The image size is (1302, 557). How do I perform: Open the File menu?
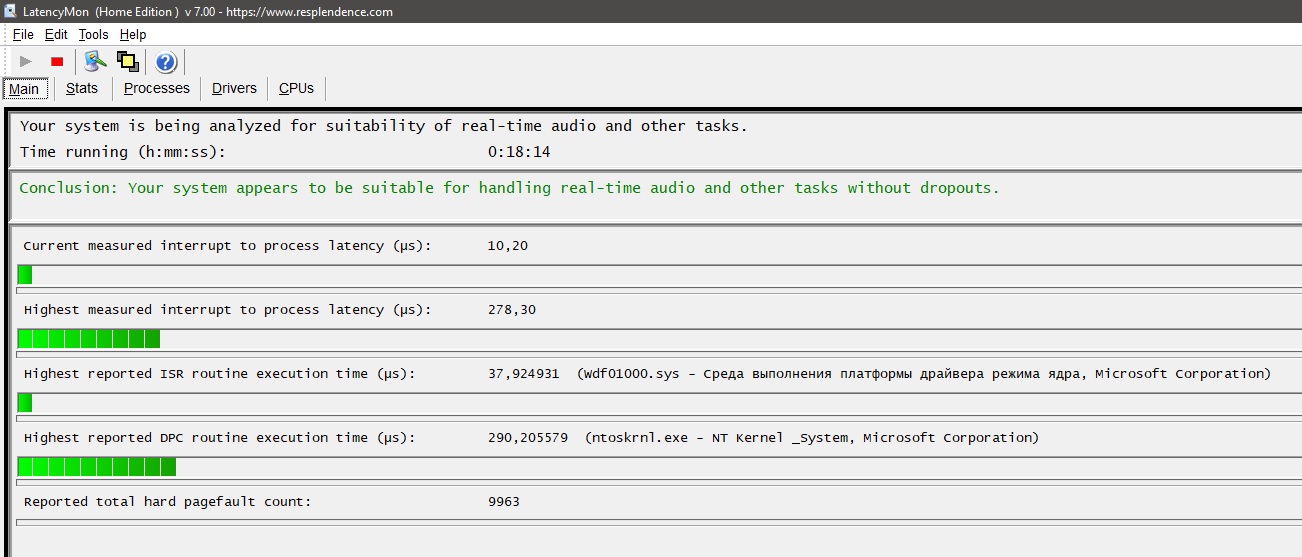click(x=23, y=35)
